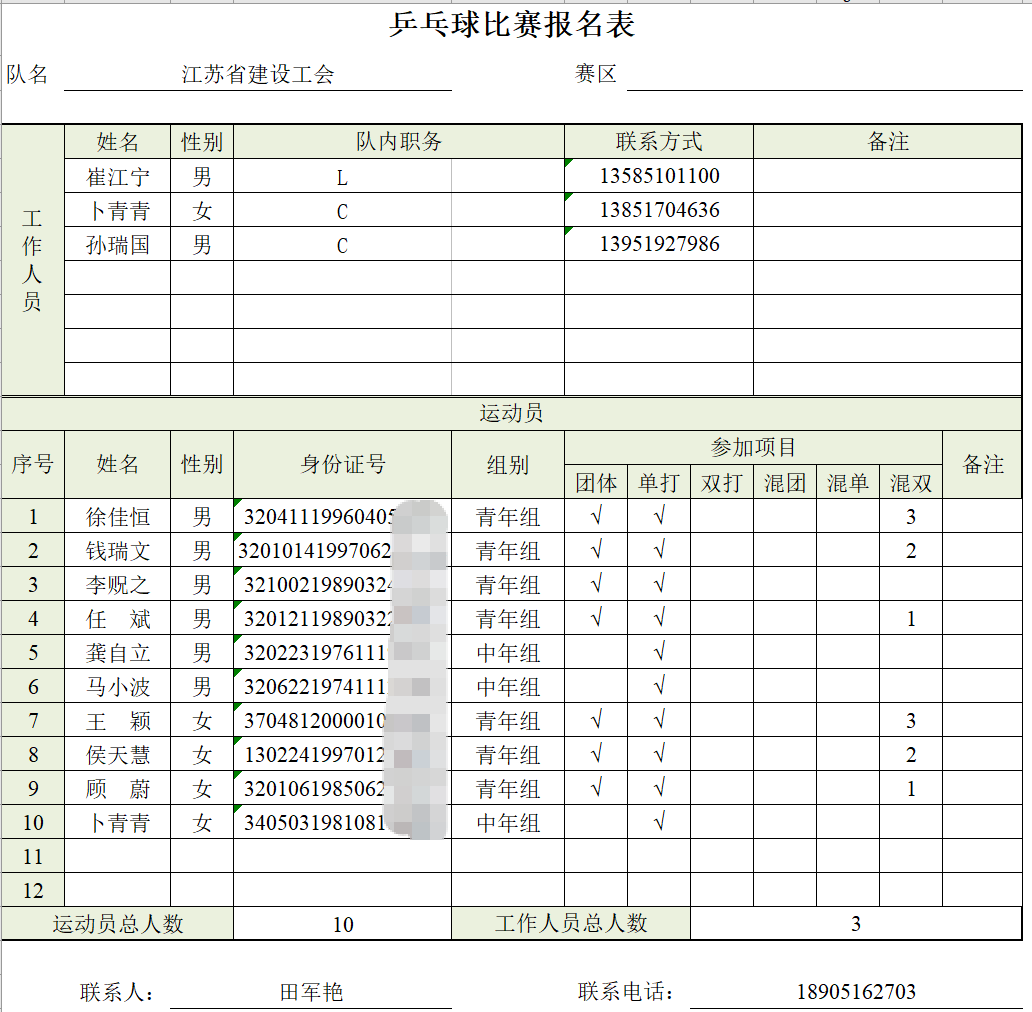Select the 赛区 label cell
This screenshot has height=1012, width=1032.
coord(596,74)
